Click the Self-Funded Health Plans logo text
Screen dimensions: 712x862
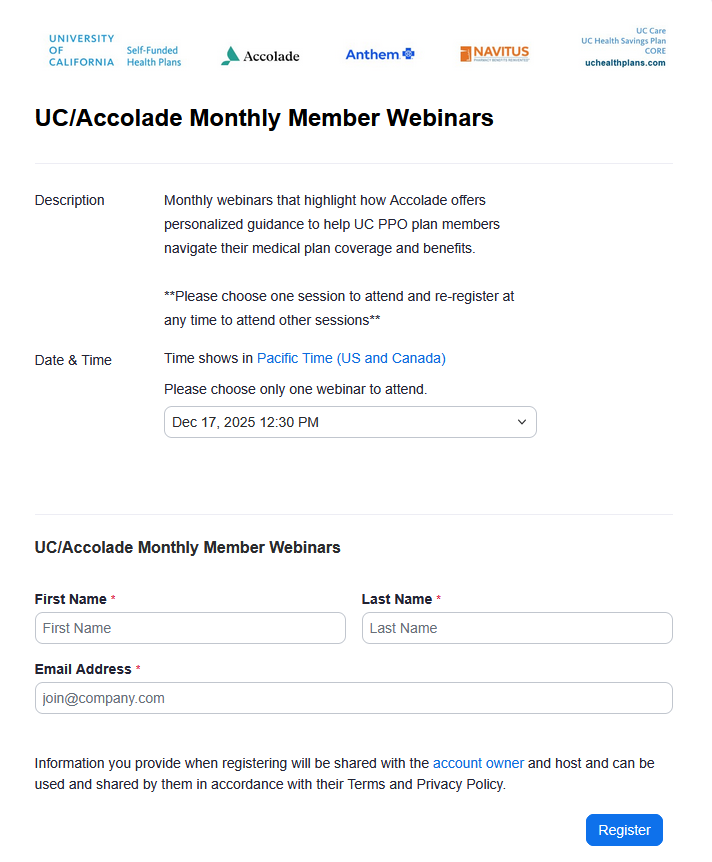coord(154,56)
